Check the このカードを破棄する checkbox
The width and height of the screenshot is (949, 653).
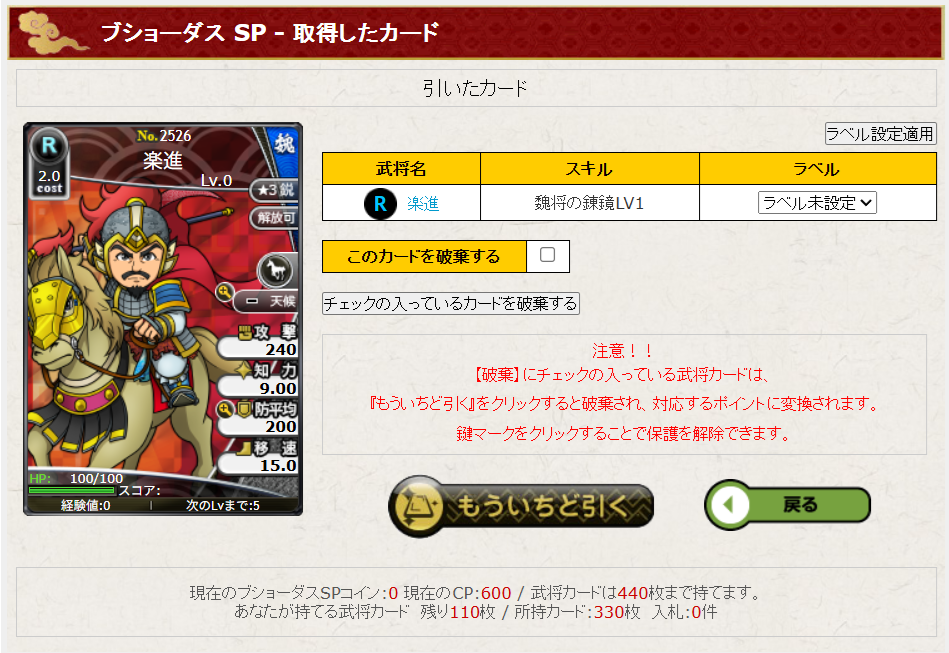pos(548,255)
